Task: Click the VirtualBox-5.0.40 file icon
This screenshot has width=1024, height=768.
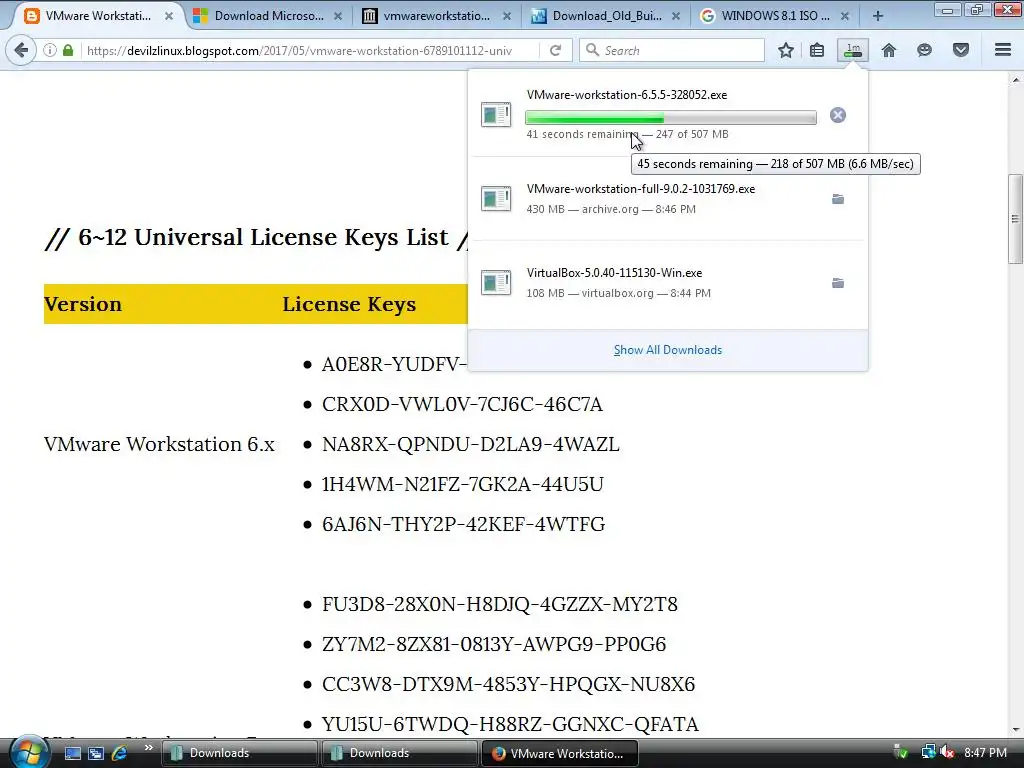Action: pos(496,283)
